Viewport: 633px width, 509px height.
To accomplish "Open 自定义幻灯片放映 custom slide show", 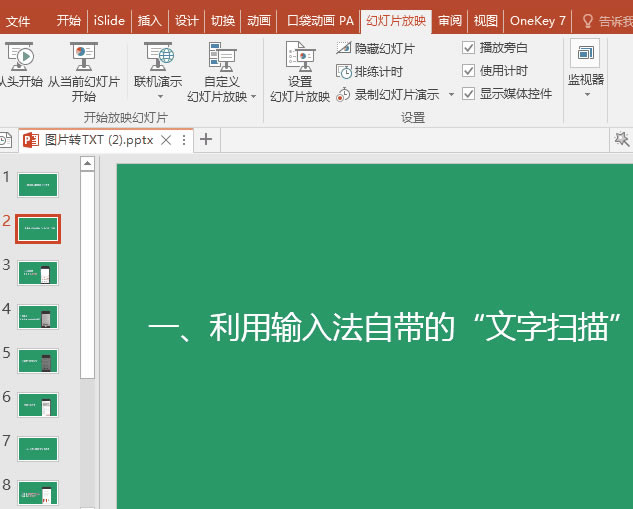I will tap(221, 70).
